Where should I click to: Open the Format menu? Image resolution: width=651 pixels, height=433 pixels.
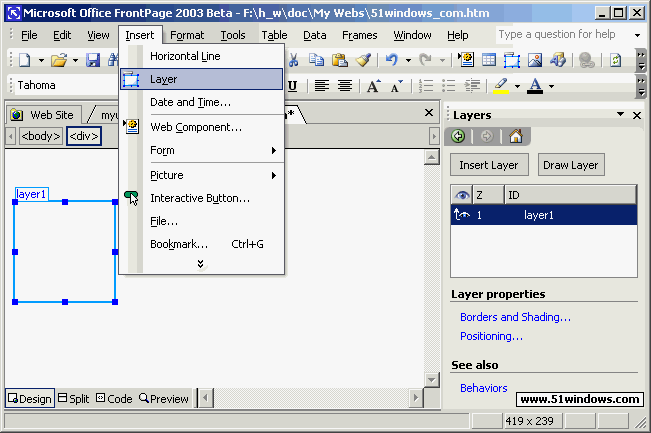187,35
